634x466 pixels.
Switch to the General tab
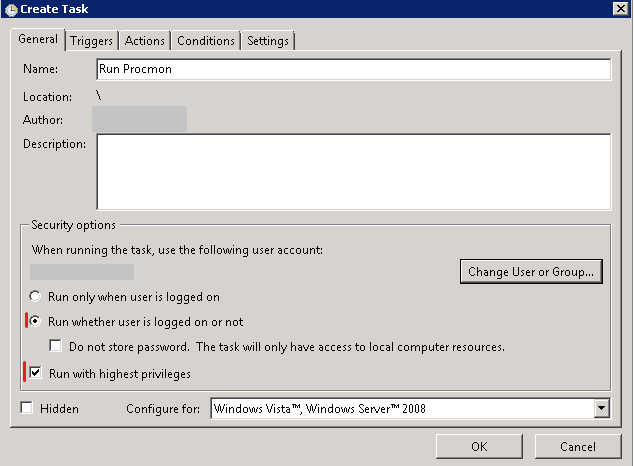pos(38,40)
